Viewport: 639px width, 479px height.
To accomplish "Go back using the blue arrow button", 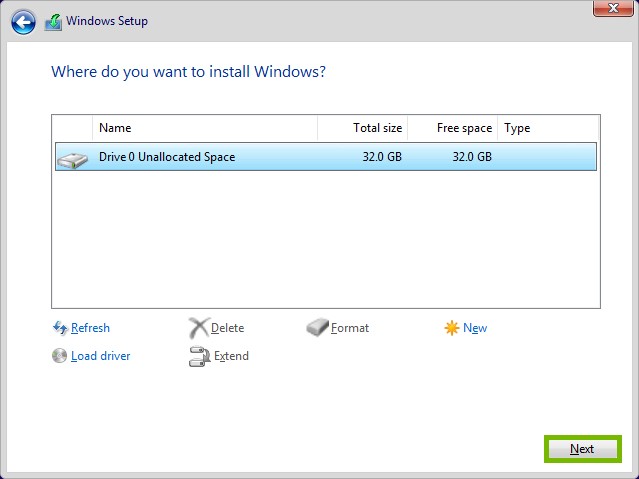I will click(x=23, y=22).
